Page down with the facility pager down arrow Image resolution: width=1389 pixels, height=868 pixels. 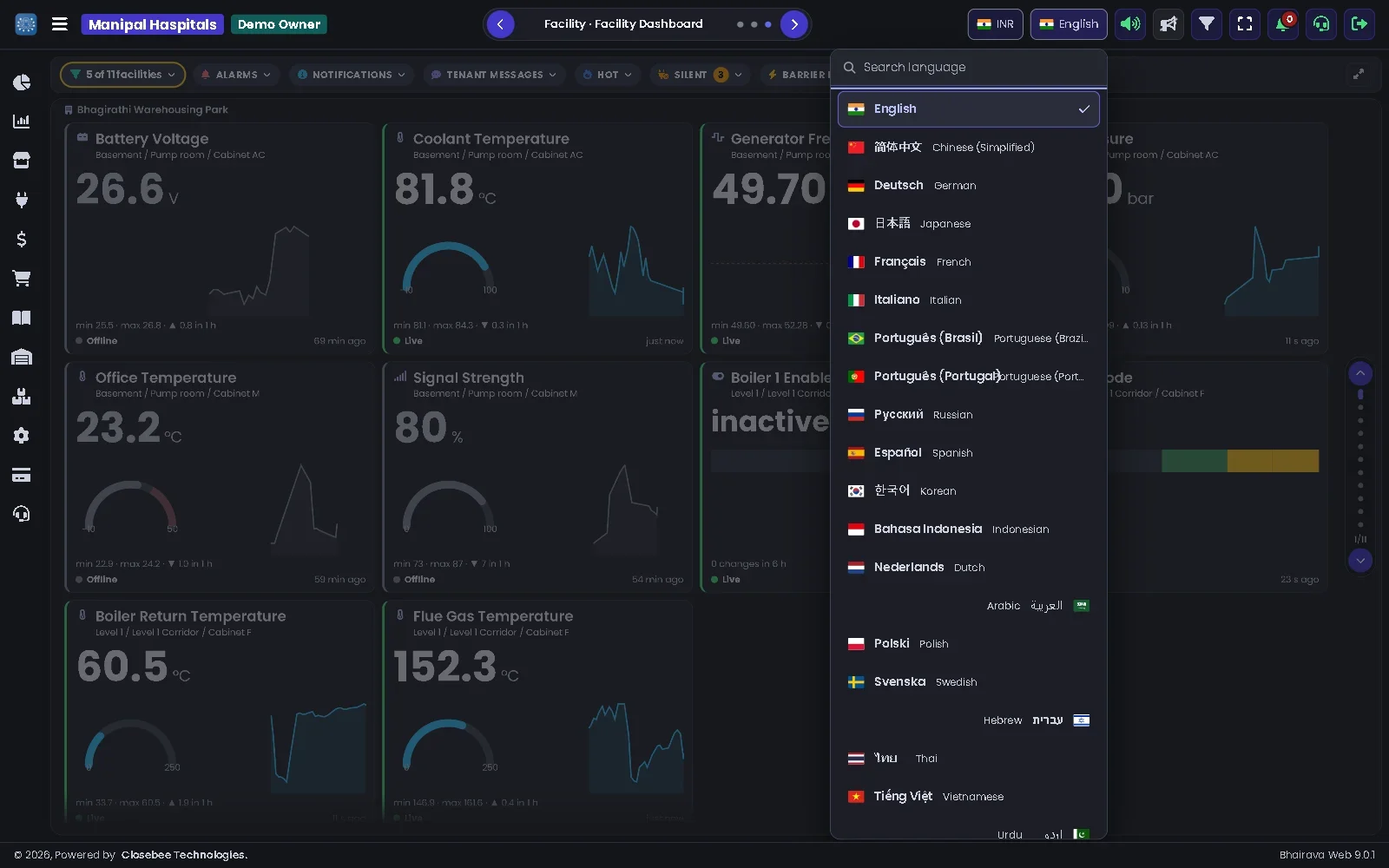click(x=1360, y=561)
